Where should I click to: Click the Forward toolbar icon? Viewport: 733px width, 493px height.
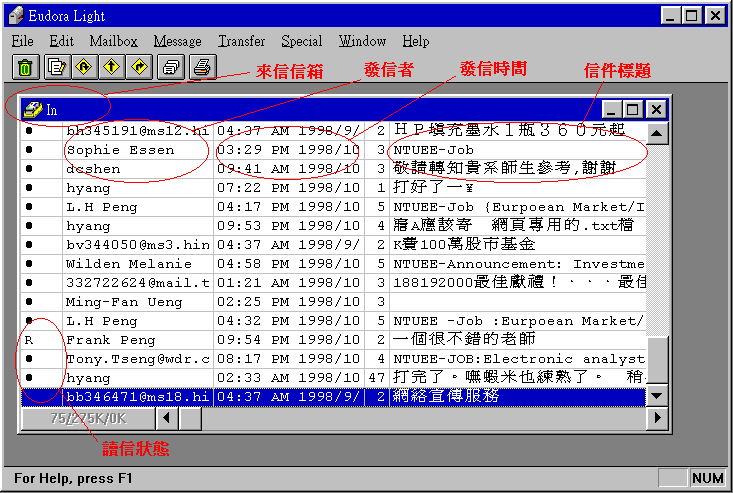click(111, 67)
